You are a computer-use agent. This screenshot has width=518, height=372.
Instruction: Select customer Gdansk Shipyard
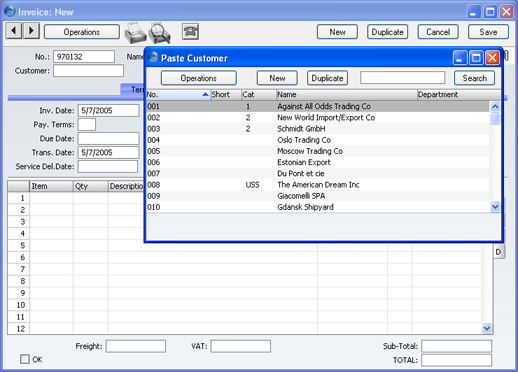(x=318, y=207)
